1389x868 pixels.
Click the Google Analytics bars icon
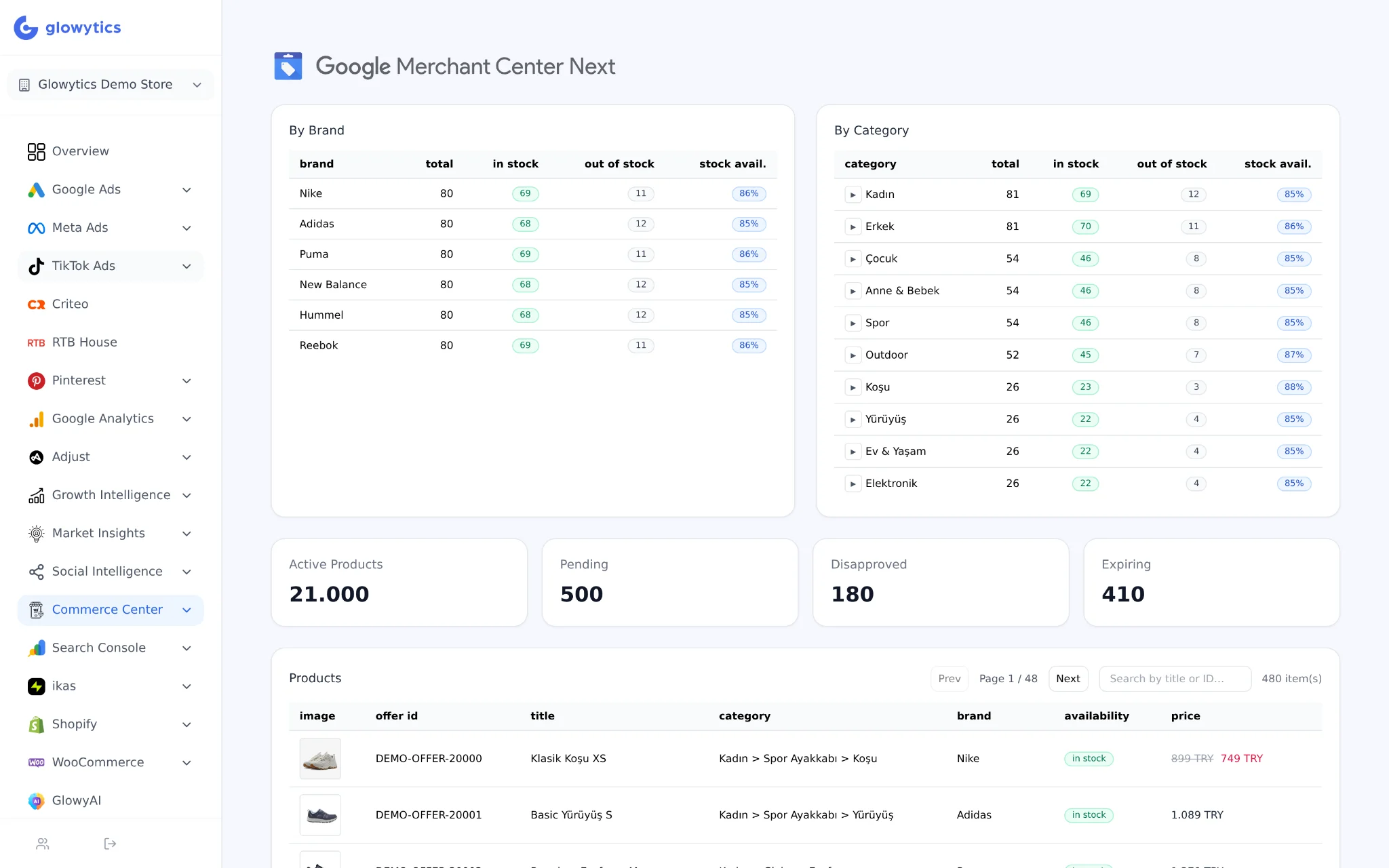coord(37,419)
